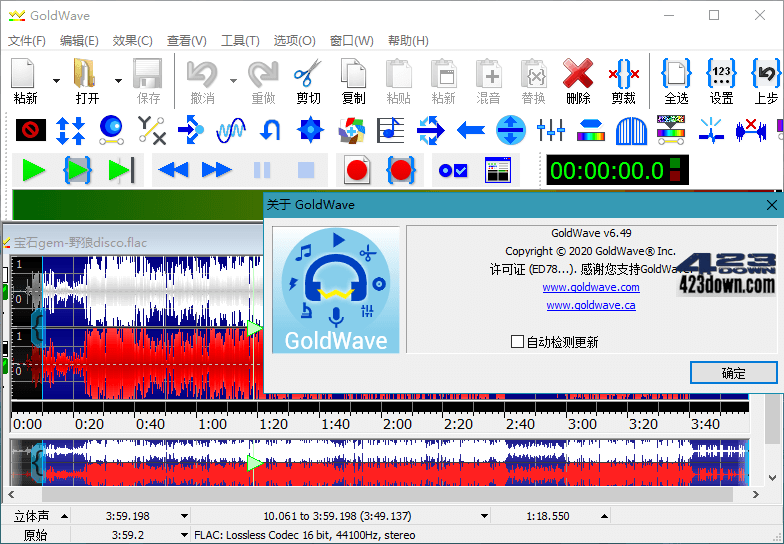Click the 剪裁 (Trim) icon
The height and width of the screenshot is (544, 784).
(x=624, y=74)
